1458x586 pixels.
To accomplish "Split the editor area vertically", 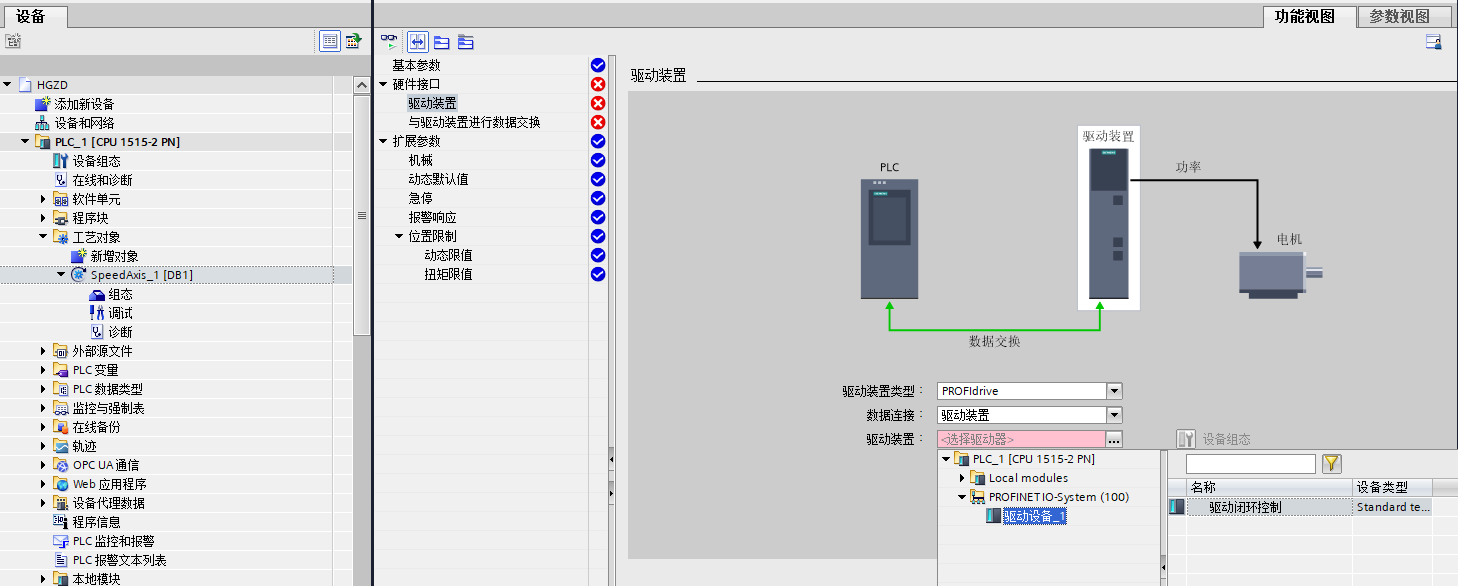I will pyautogui.click(x=418, y=42).
